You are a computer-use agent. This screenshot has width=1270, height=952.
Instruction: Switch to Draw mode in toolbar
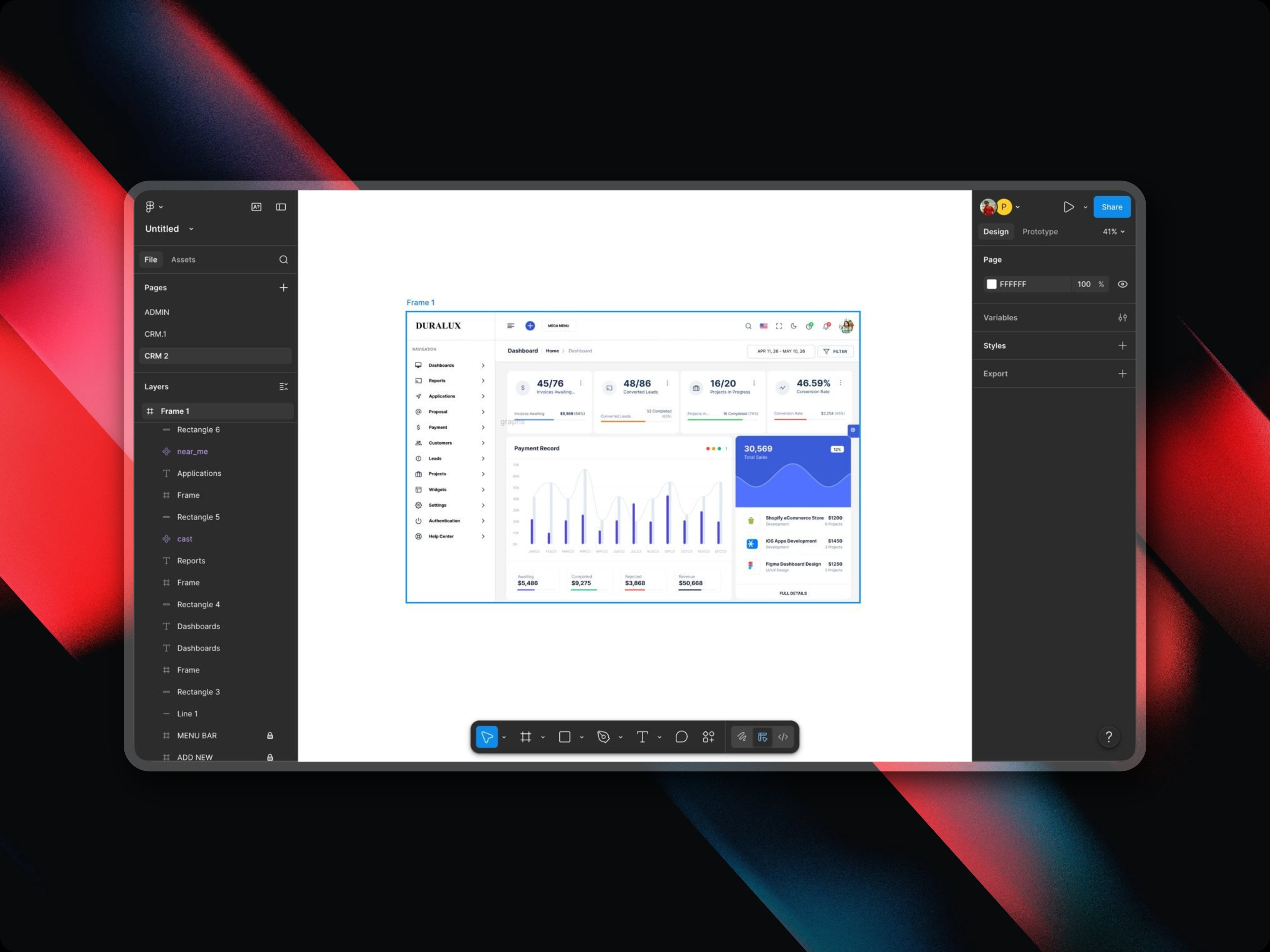pos(742,737)
